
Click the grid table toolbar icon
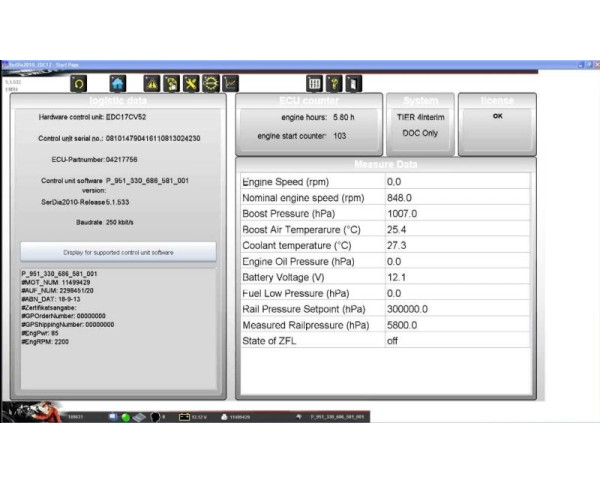[314, 84]
